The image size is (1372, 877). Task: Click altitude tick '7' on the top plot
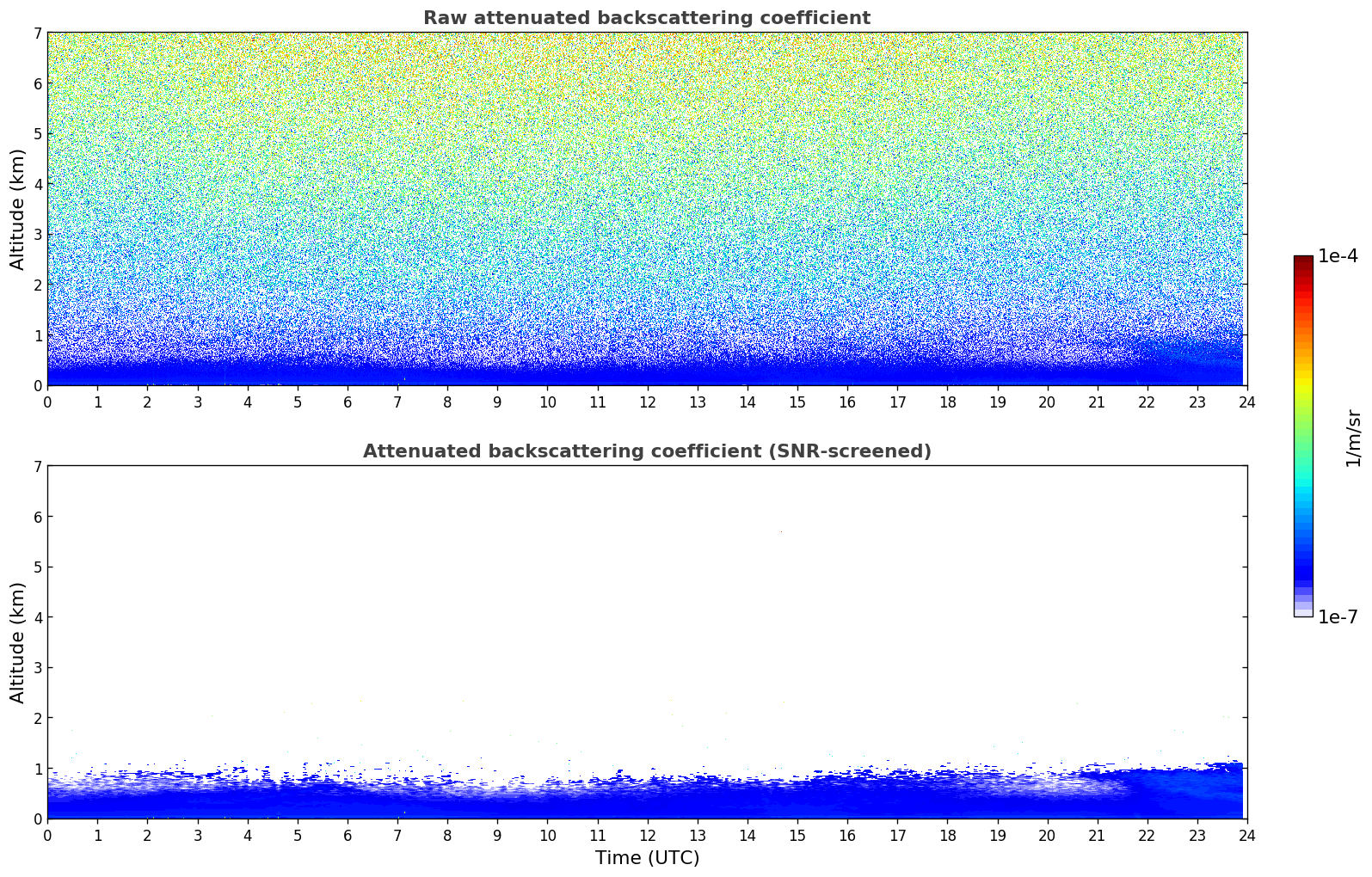[x=37, y=33]
